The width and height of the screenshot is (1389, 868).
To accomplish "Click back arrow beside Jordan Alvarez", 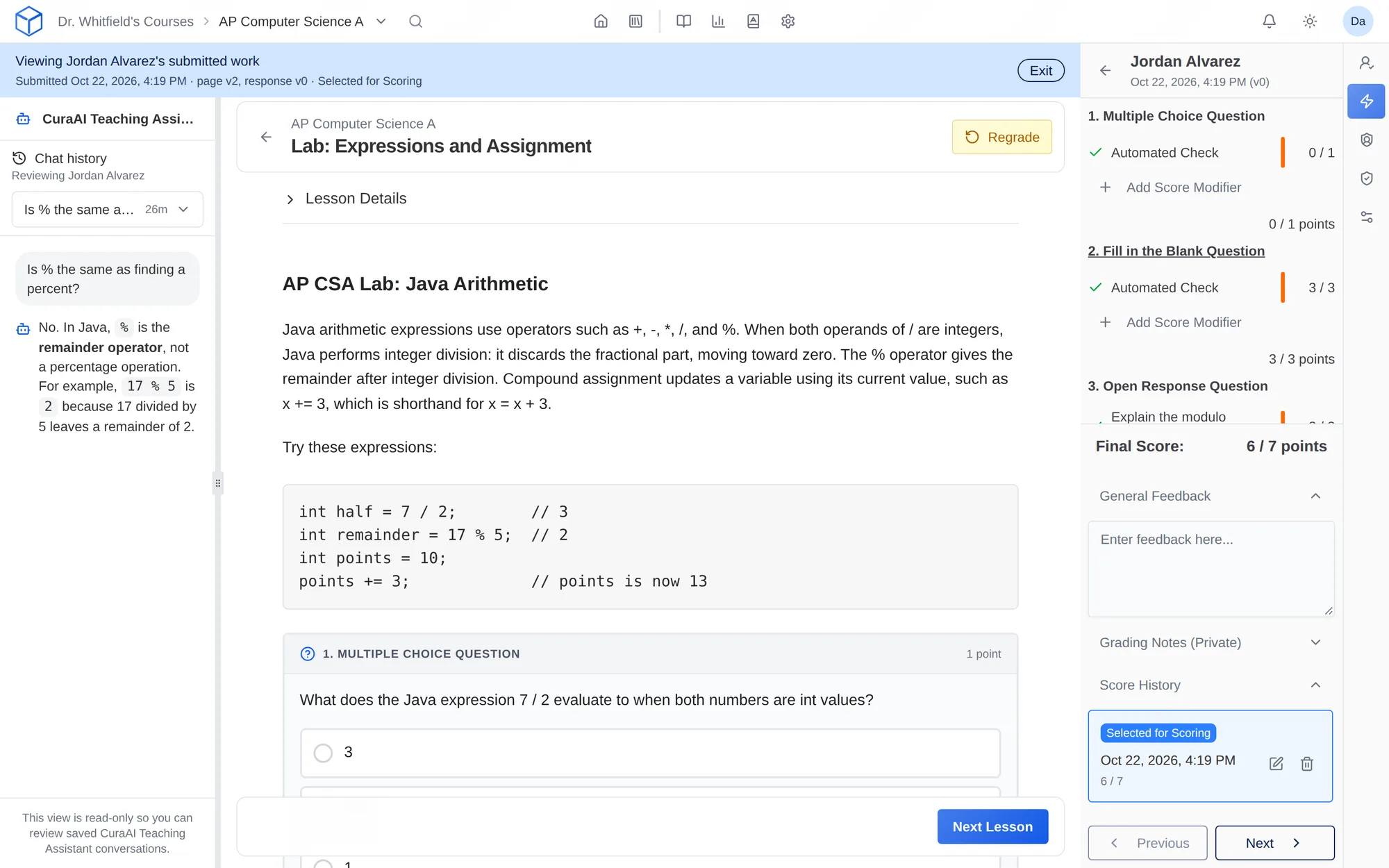I will point(1105,70).
